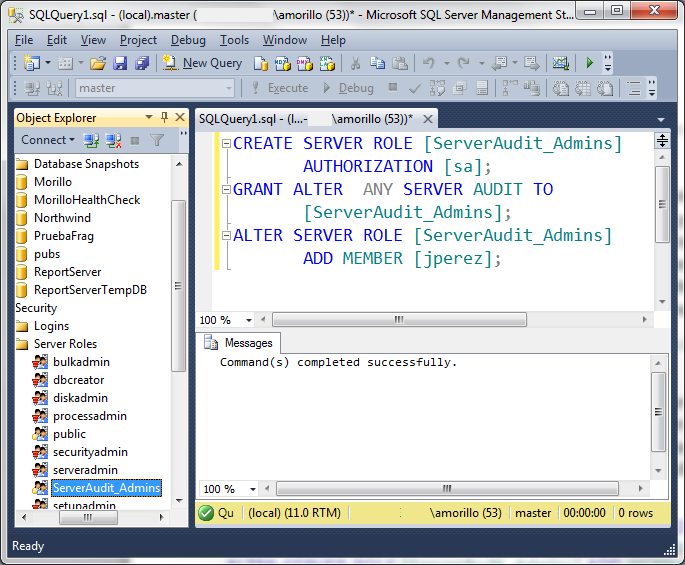Click Display Estimated Execution Plan icon

[437, 88]
